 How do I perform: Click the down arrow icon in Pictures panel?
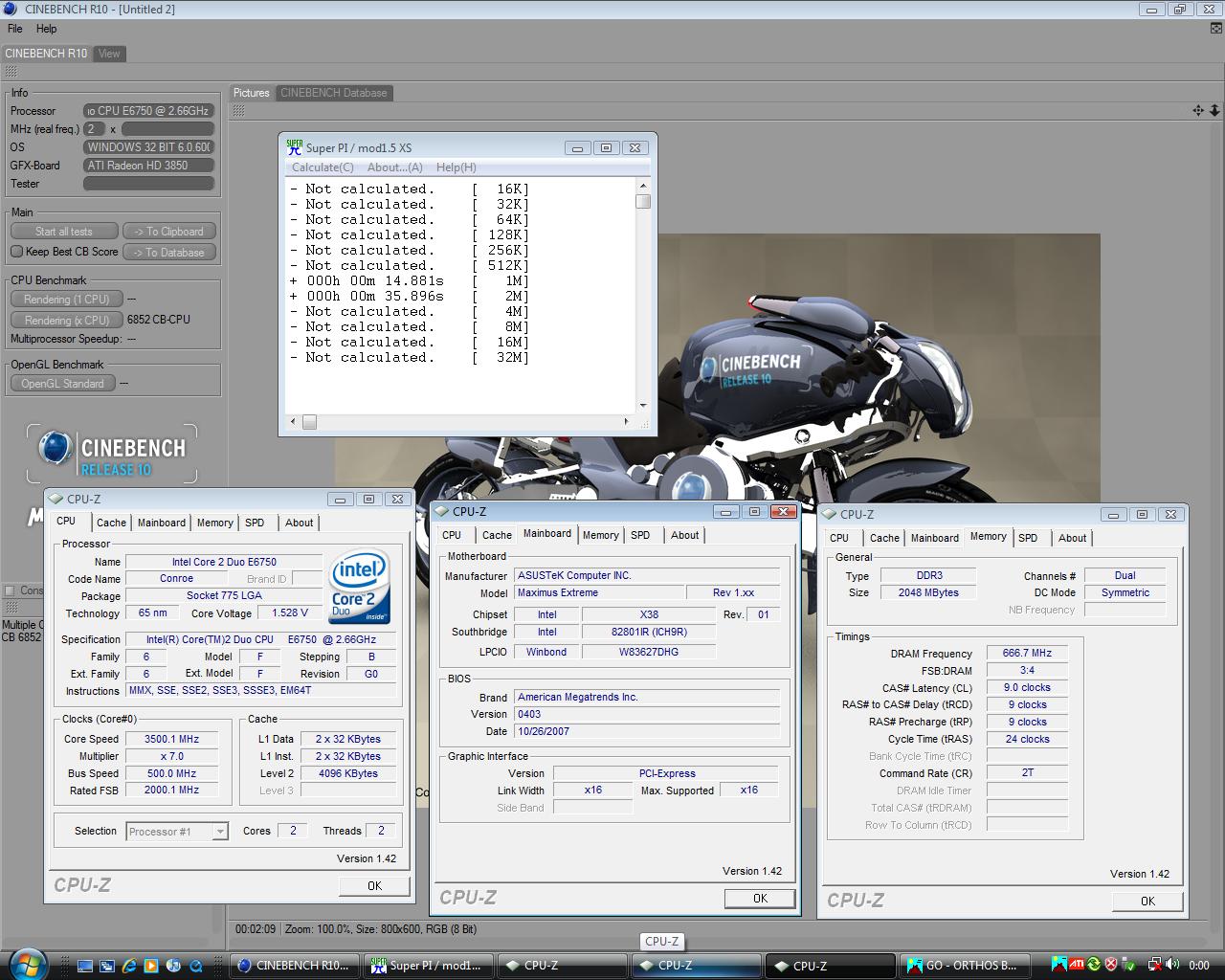(1214, 110)
